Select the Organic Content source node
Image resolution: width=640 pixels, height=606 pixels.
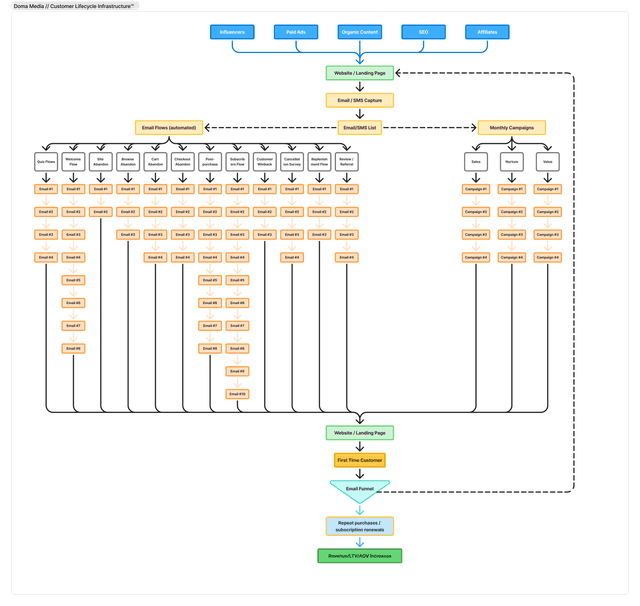360,32
